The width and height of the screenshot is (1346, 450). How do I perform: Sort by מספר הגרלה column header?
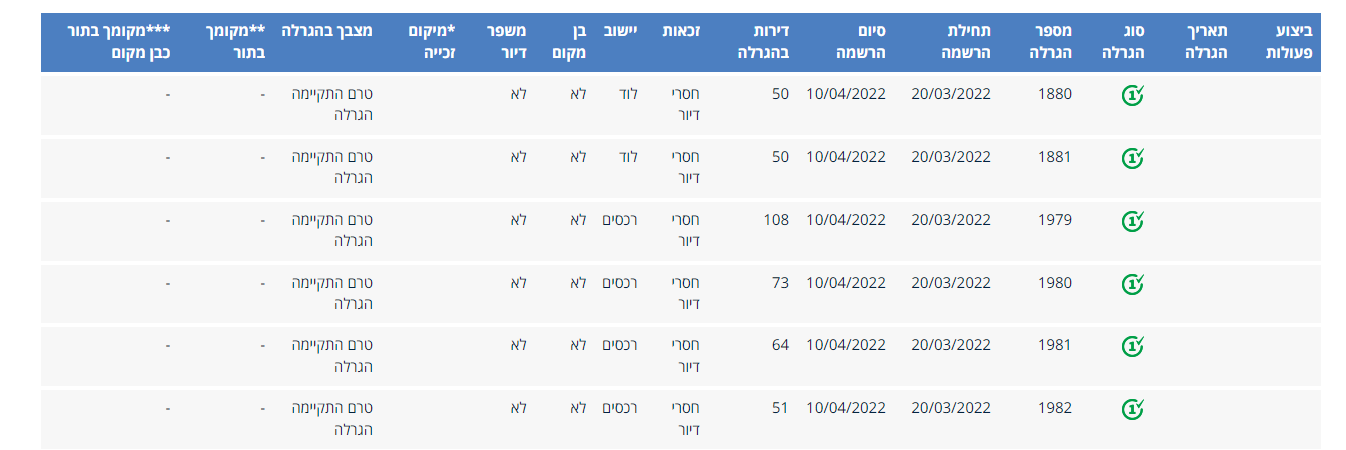click(x=1050, y=42)
